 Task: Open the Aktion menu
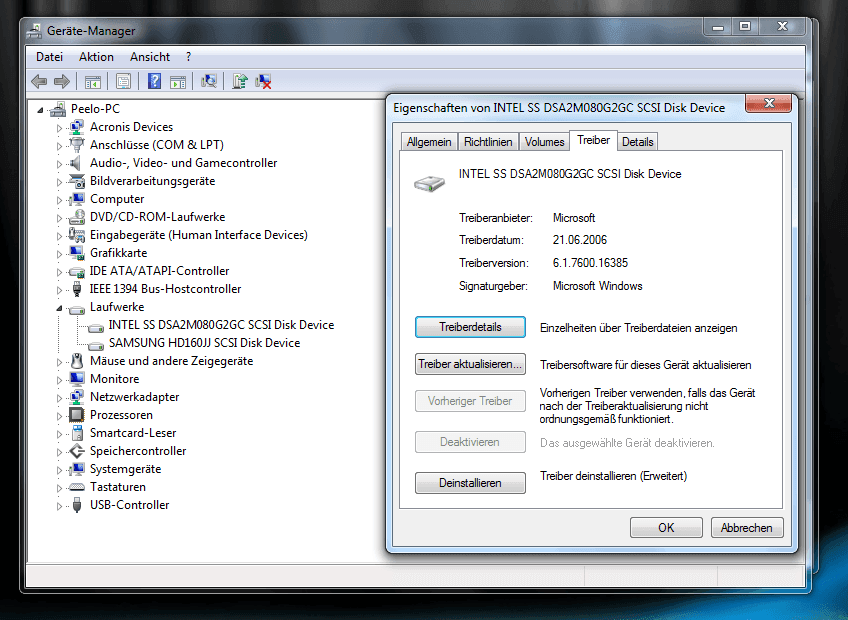(x=96, y=57)
